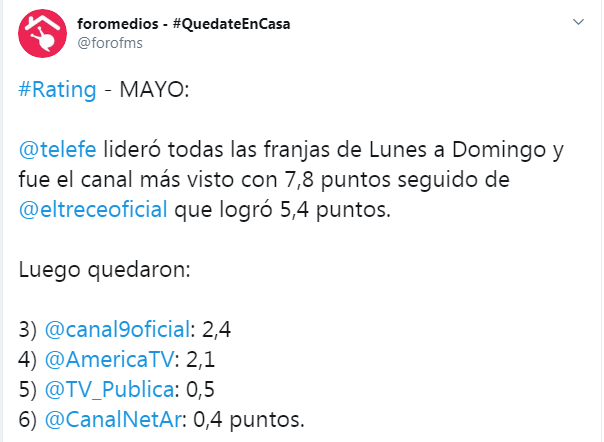Open the foromedios display name
Screen dimensions: 604x442
(183, 24)
